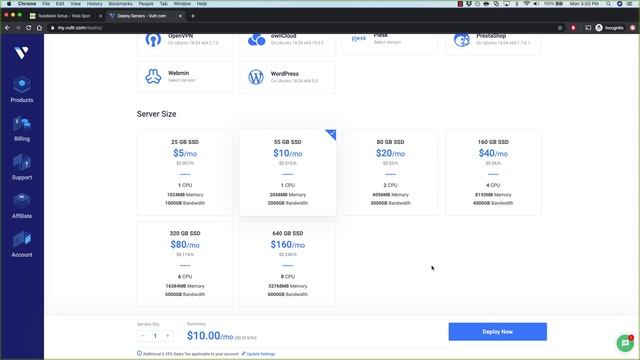Click the Vultr logo in sidebar
Viewport: 640px width, 360px height.
(x=21, y=53)
